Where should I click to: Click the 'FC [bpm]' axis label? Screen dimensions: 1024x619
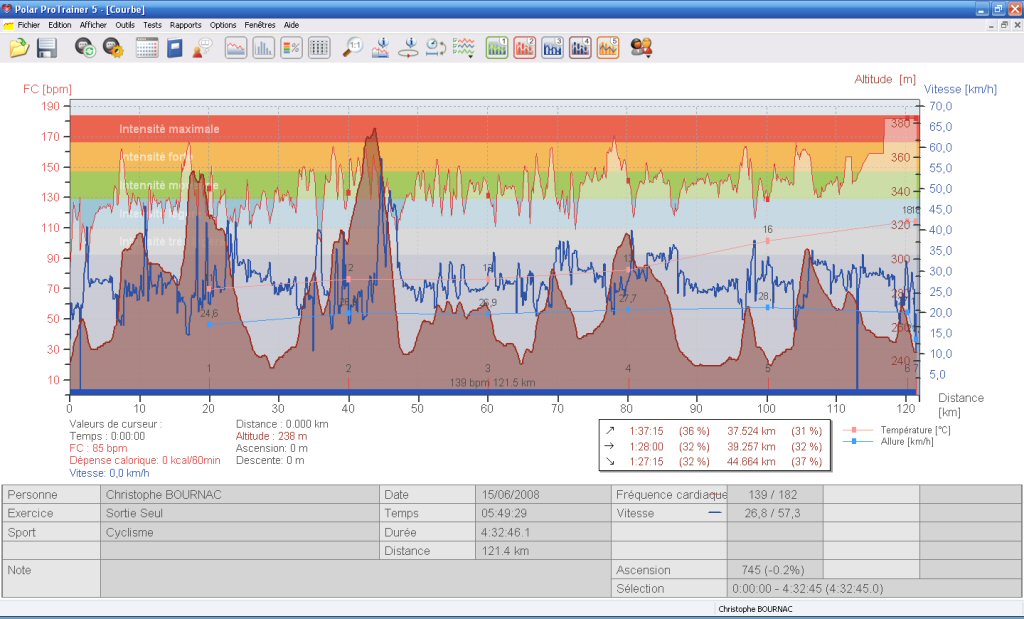coord(47,89)
